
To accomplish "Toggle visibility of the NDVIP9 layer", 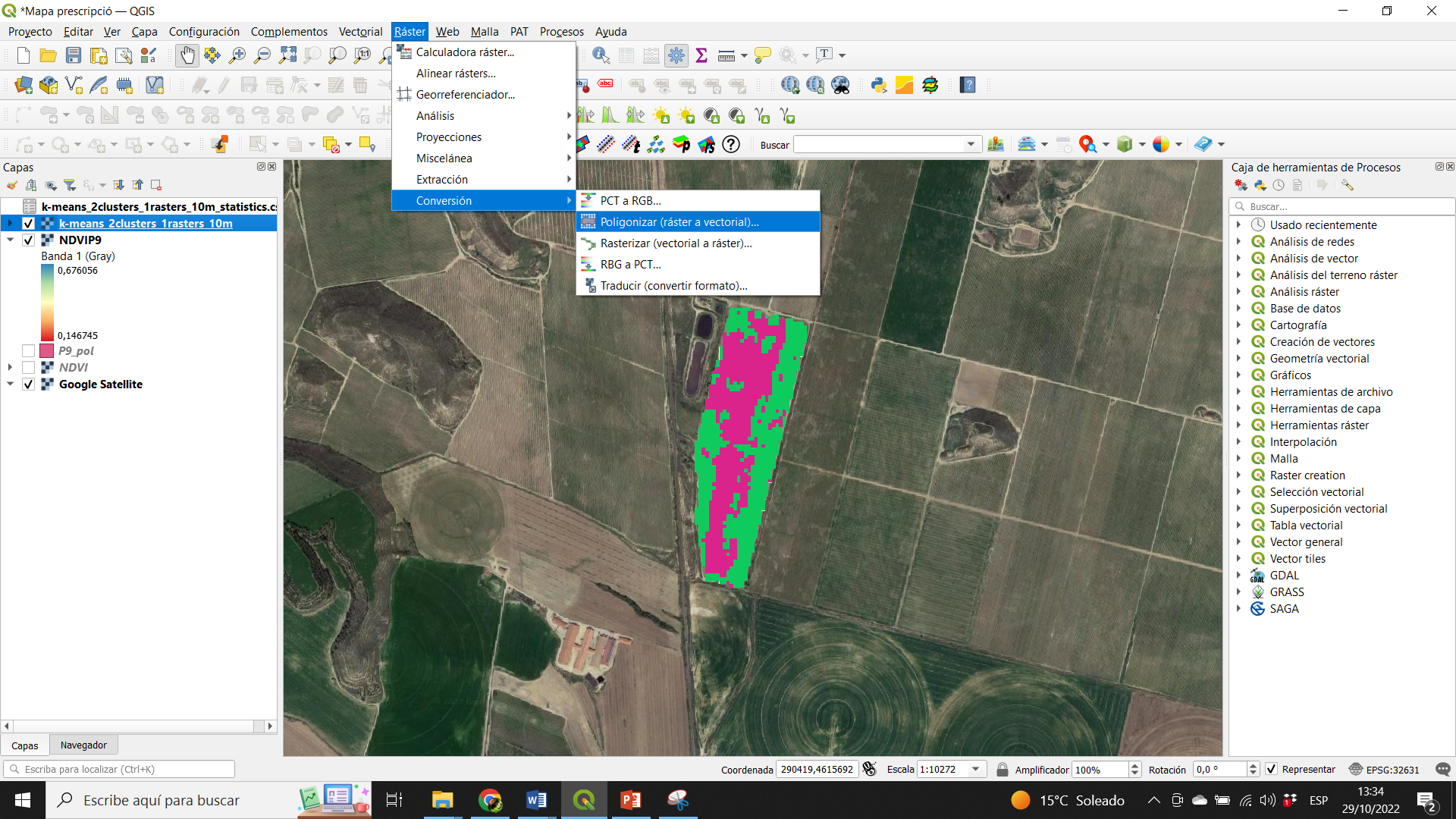I will (29, 240).
